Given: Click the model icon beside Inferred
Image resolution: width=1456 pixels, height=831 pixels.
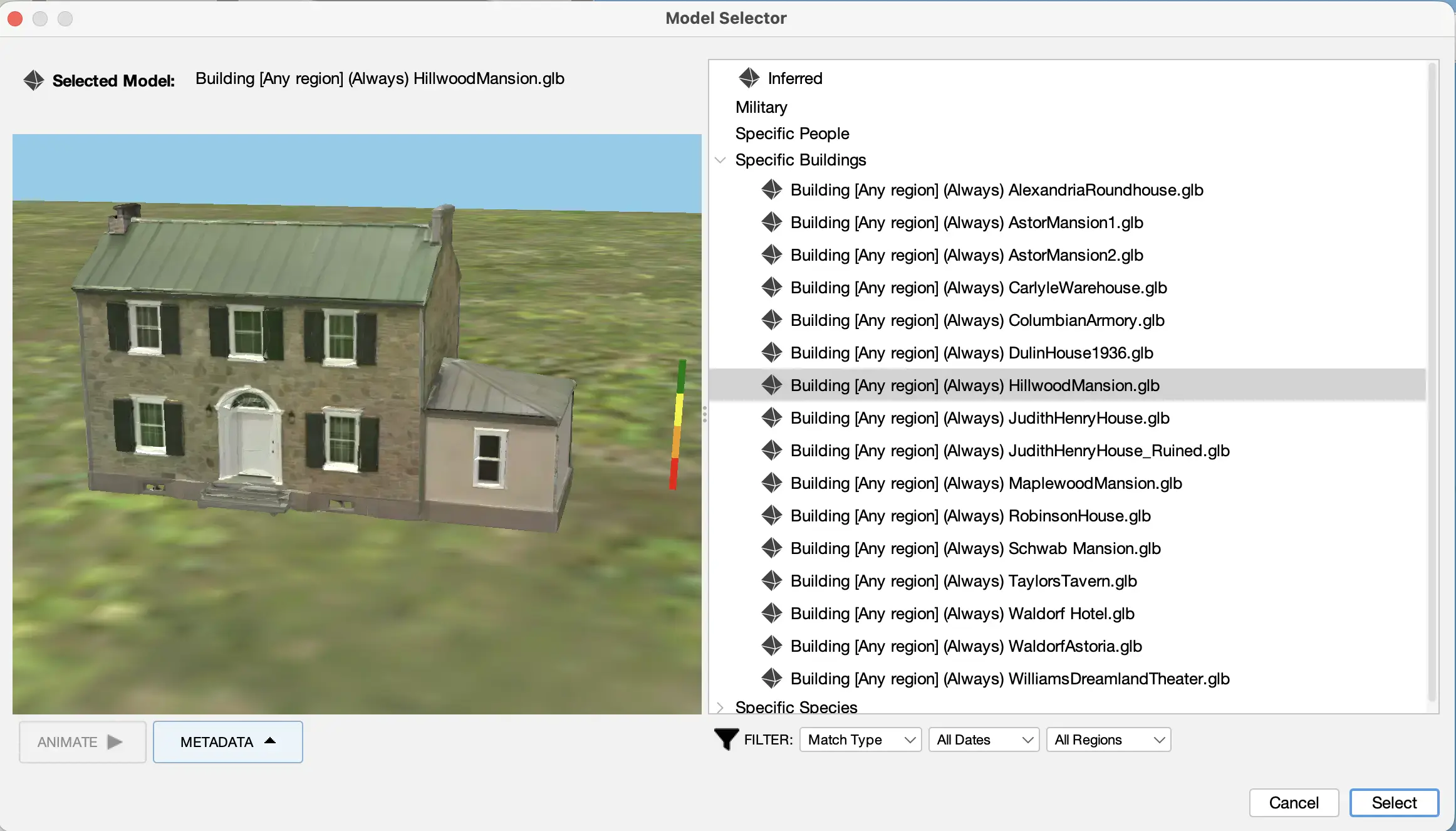Looking at the screenshot, I should click(x=749, y=78).
